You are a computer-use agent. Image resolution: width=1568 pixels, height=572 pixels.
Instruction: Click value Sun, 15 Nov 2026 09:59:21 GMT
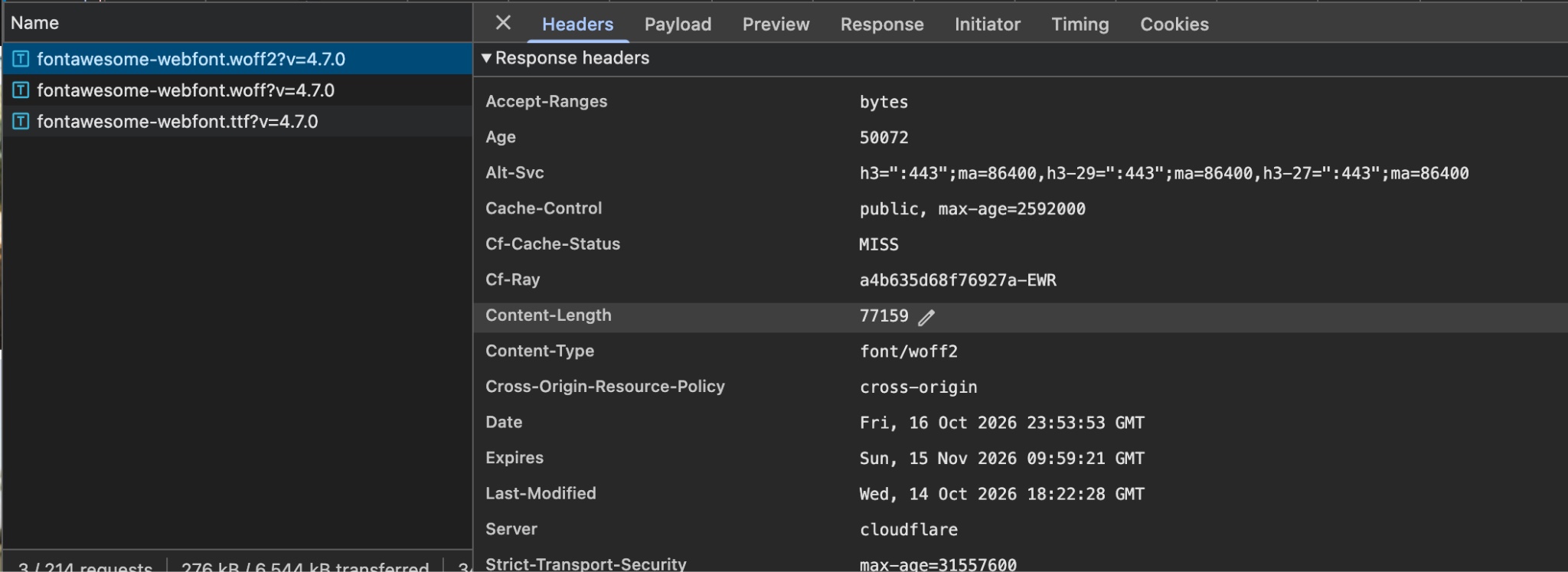coord(1001,458)
